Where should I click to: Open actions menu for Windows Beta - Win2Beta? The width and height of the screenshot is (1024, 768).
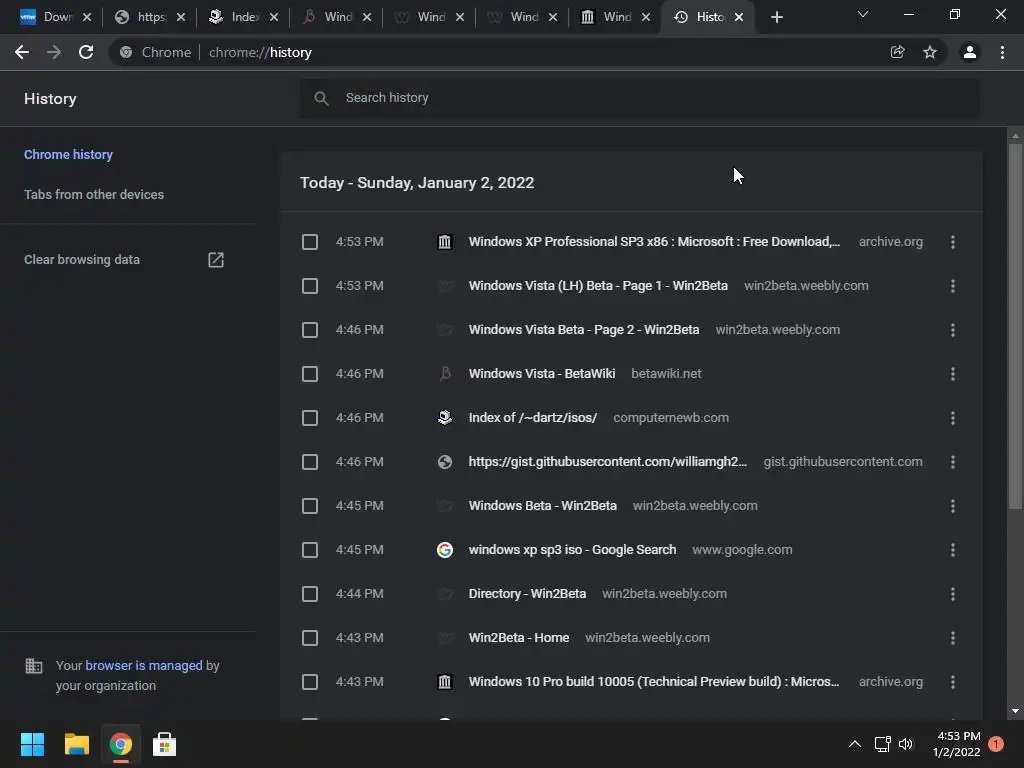(x=953, y=506)
